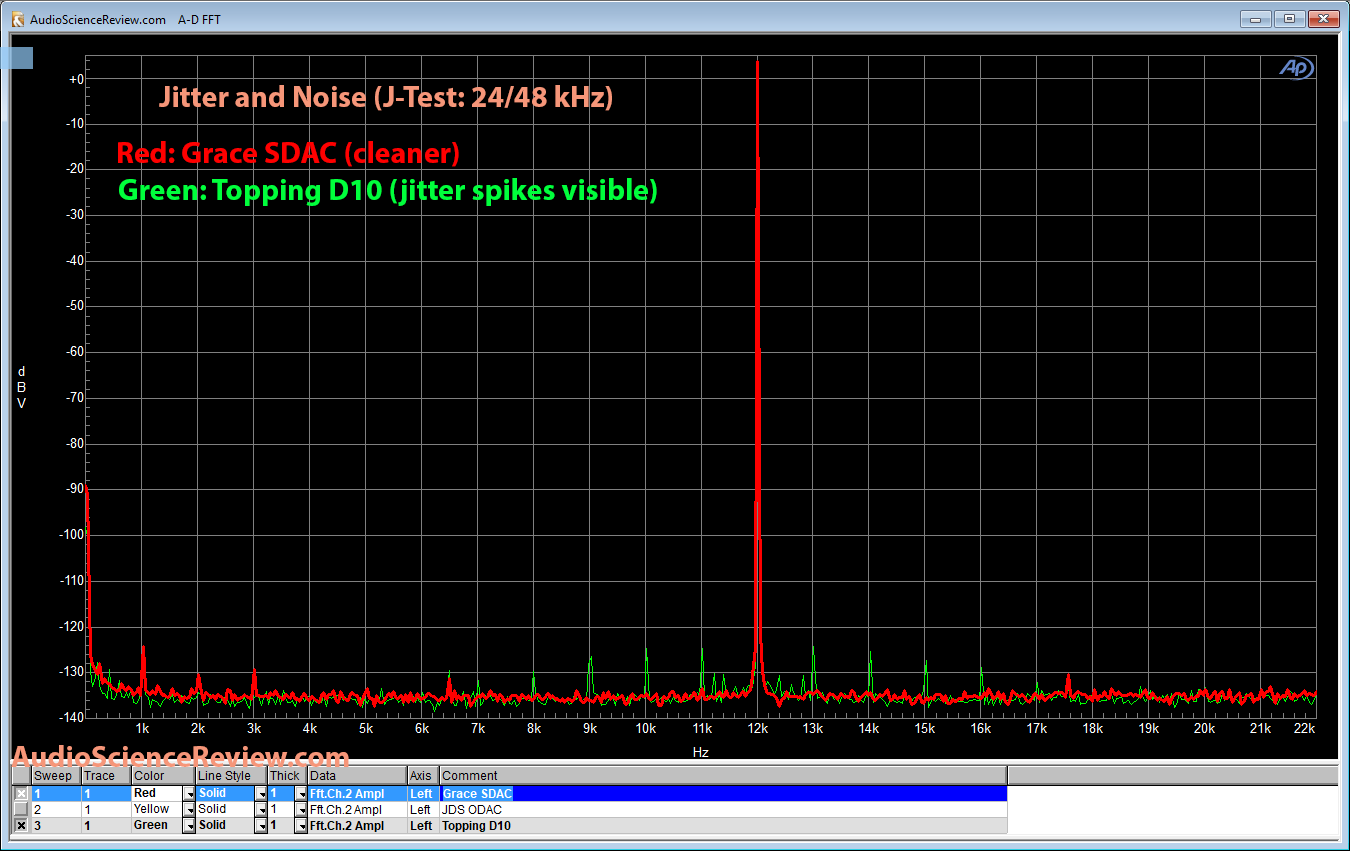Viewport: 1350px width, 851px height.
Task: Select the 'Grace SDAC' comment cell
Action: (723, 793)
